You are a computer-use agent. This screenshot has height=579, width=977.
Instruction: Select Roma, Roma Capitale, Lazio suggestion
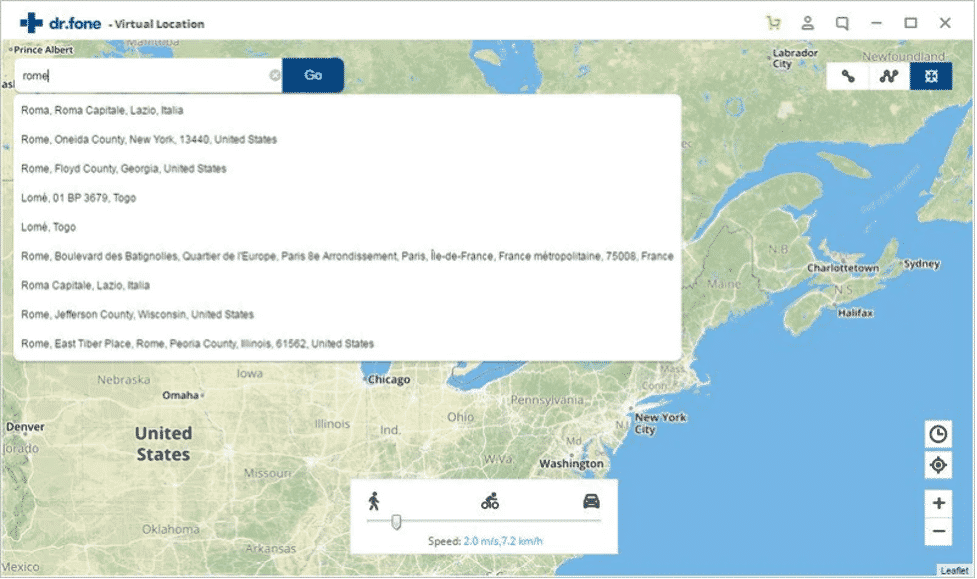point(347,110)
